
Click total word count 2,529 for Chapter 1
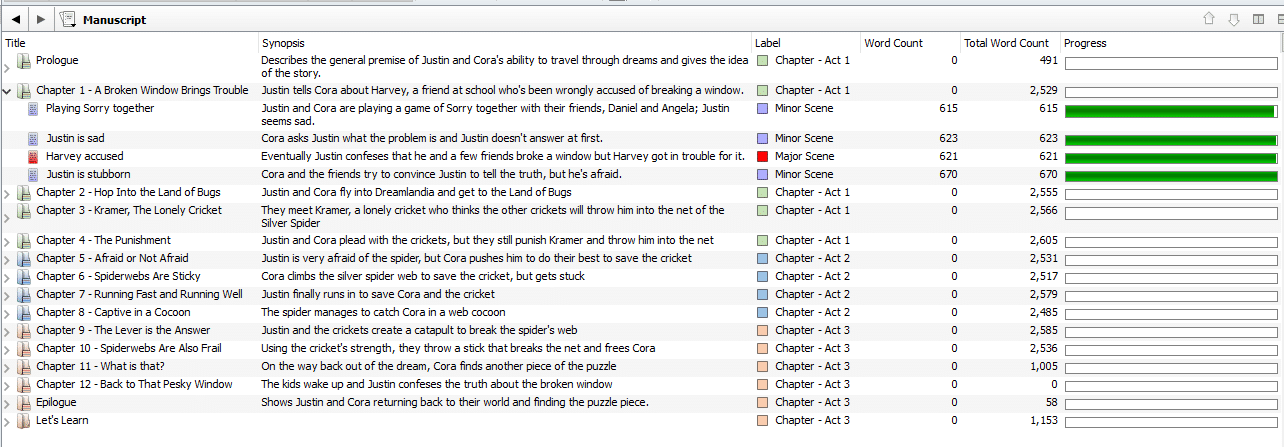1043,91
